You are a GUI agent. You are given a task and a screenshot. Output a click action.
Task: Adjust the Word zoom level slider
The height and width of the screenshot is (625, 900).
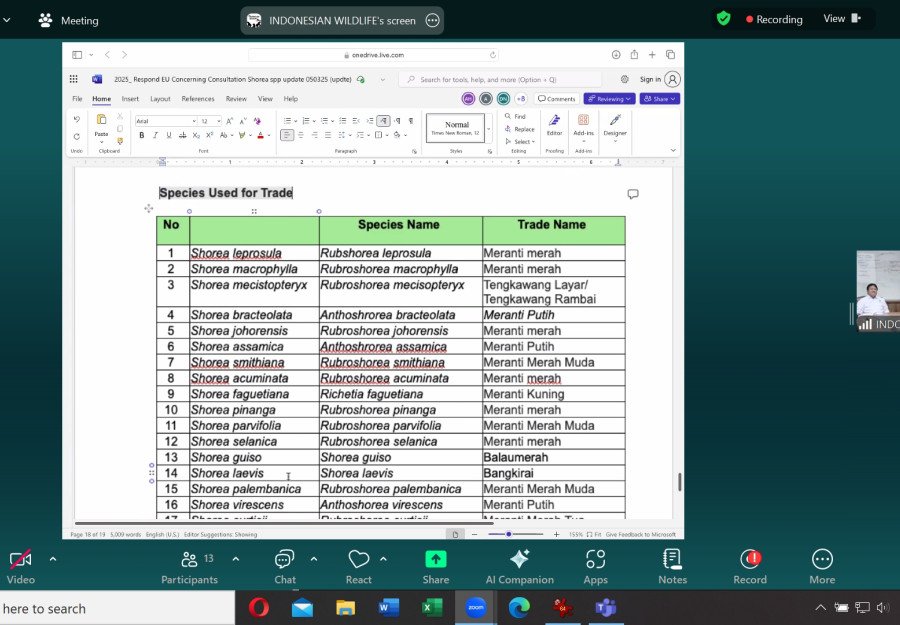coord(508,534)
